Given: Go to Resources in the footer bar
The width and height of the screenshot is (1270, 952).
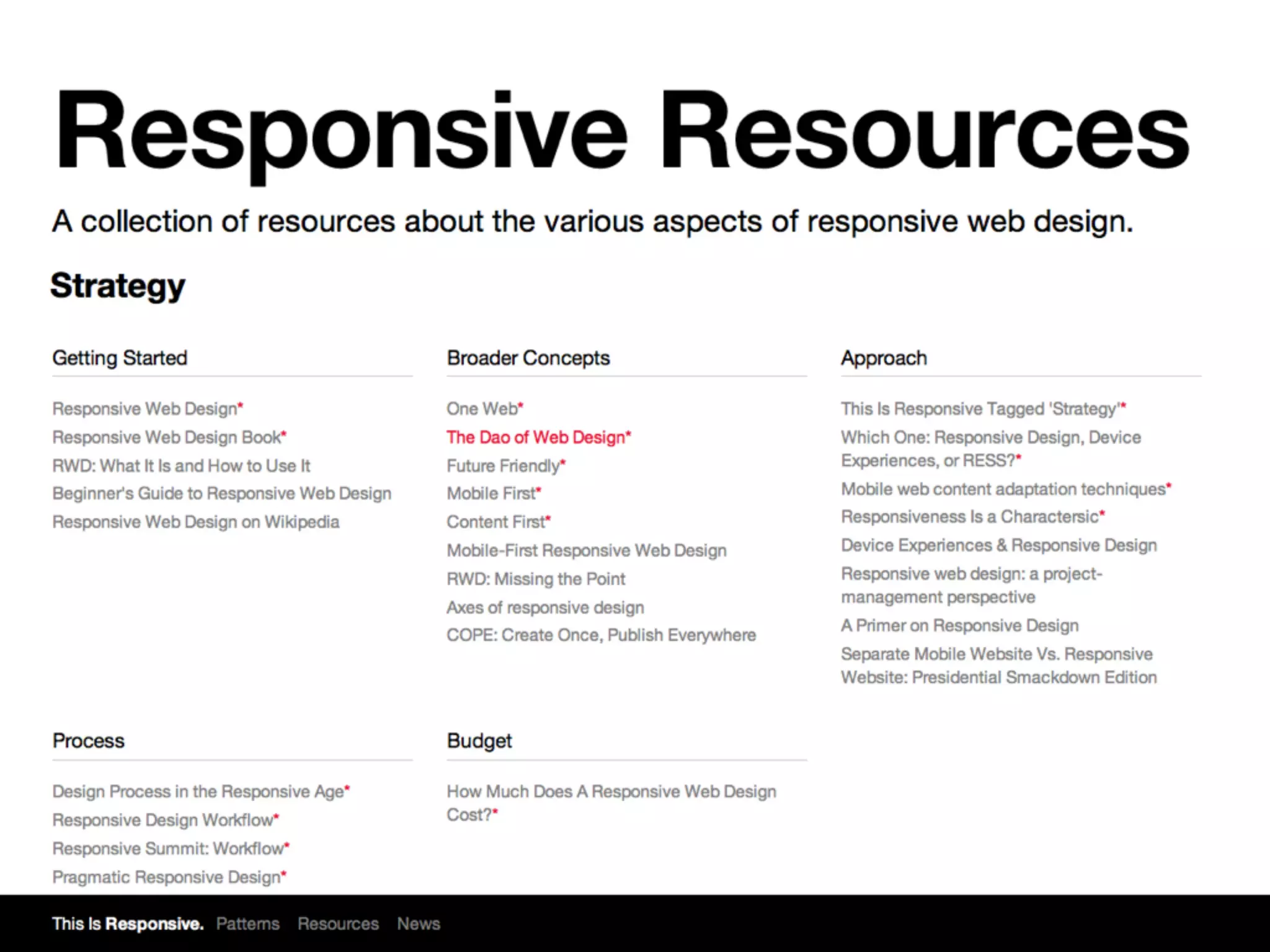Looking at the screenshot, I should (x=338, y=923).
